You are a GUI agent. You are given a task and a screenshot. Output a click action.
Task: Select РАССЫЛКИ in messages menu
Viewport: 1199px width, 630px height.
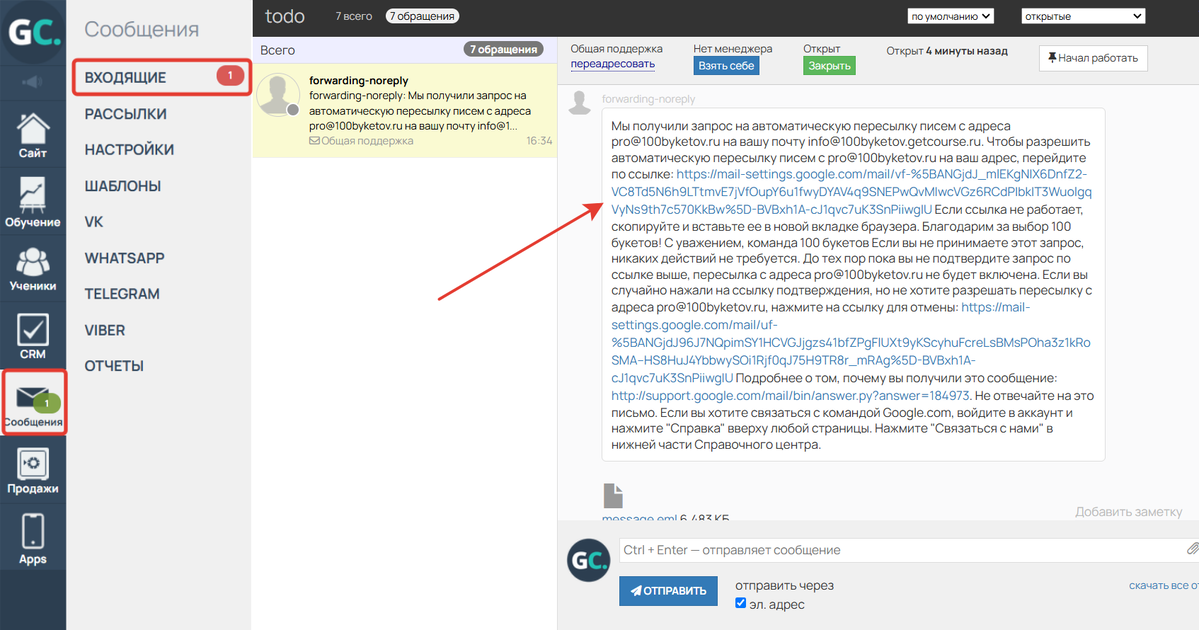(x=125, y=114)
